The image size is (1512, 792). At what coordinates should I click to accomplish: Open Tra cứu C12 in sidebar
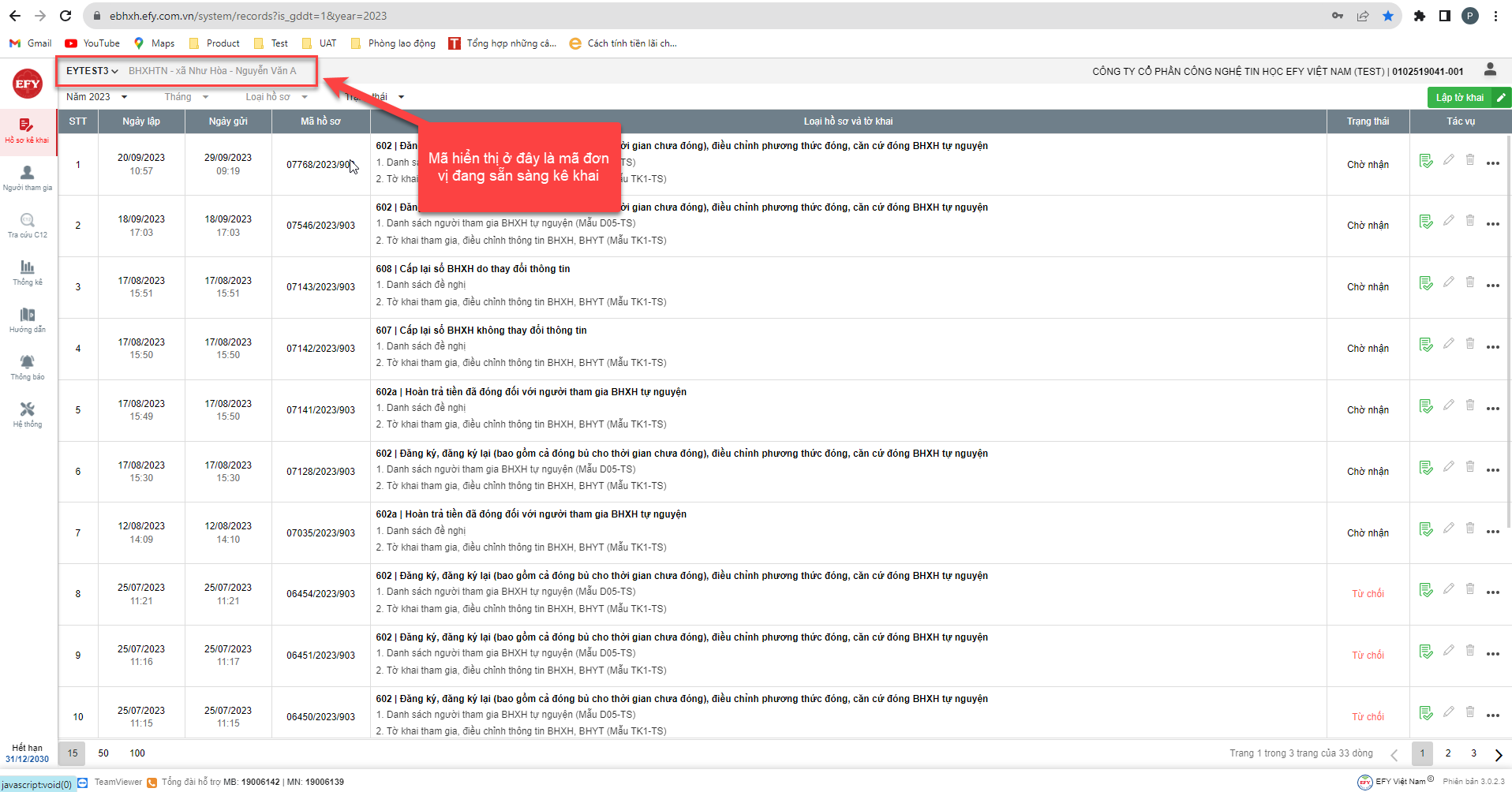coord(28,225)
